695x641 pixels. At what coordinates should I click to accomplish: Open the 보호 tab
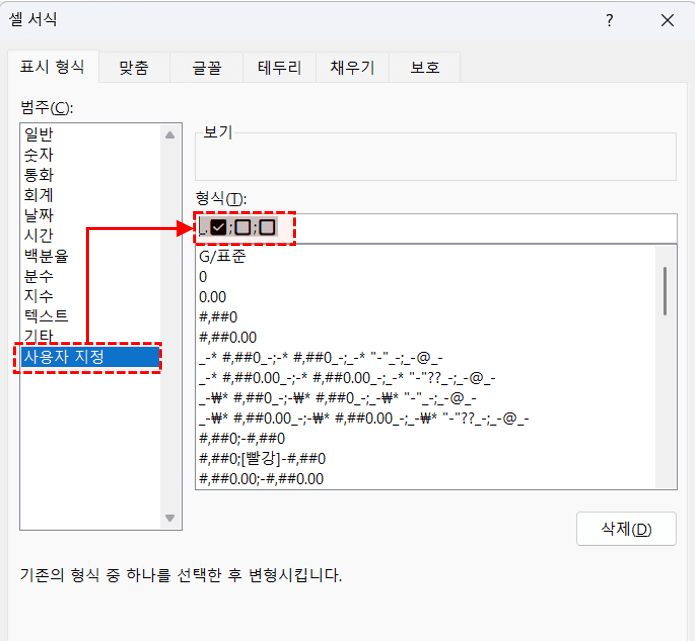(424, 68)
